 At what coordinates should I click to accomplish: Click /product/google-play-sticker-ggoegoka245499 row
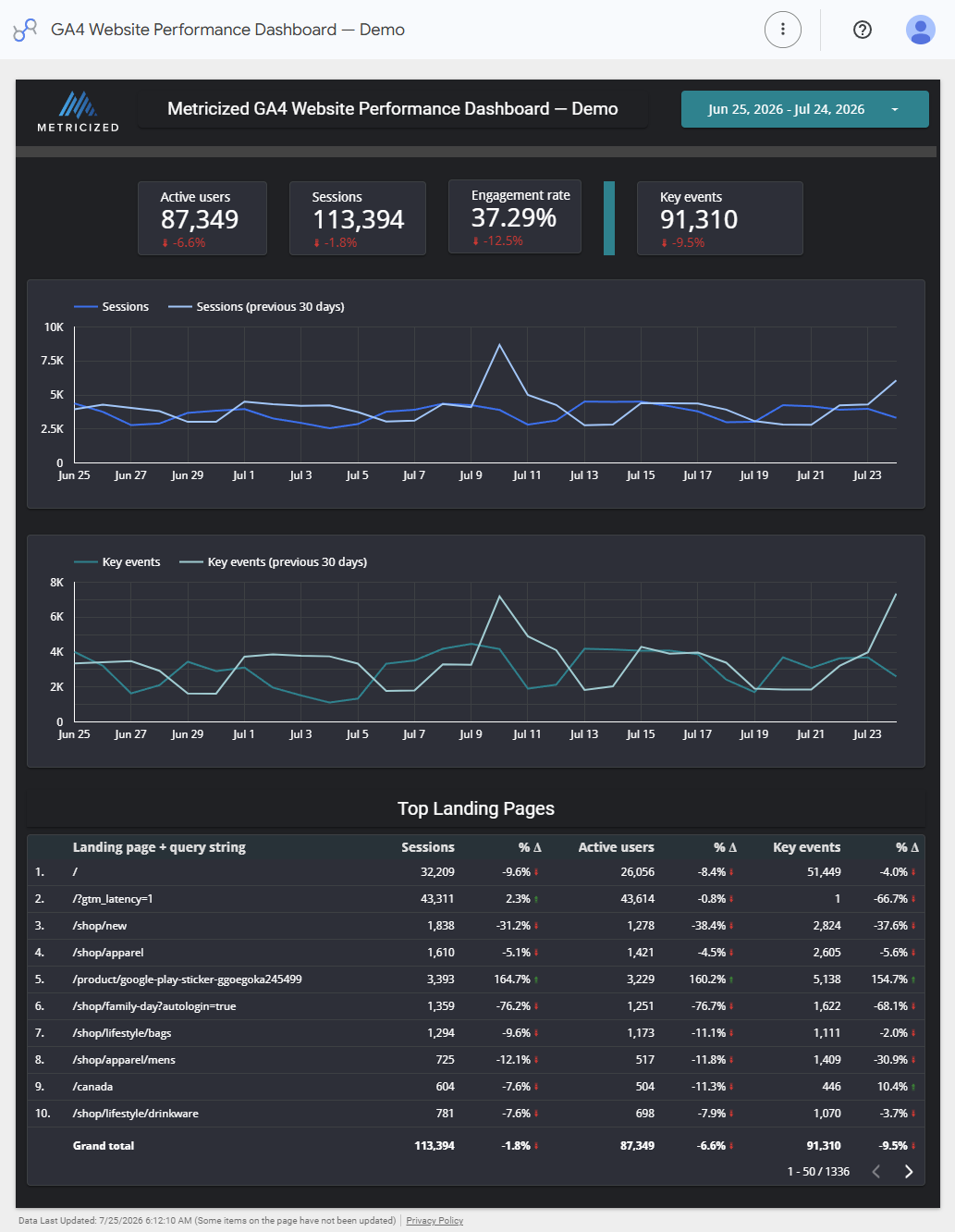(476, 979)
